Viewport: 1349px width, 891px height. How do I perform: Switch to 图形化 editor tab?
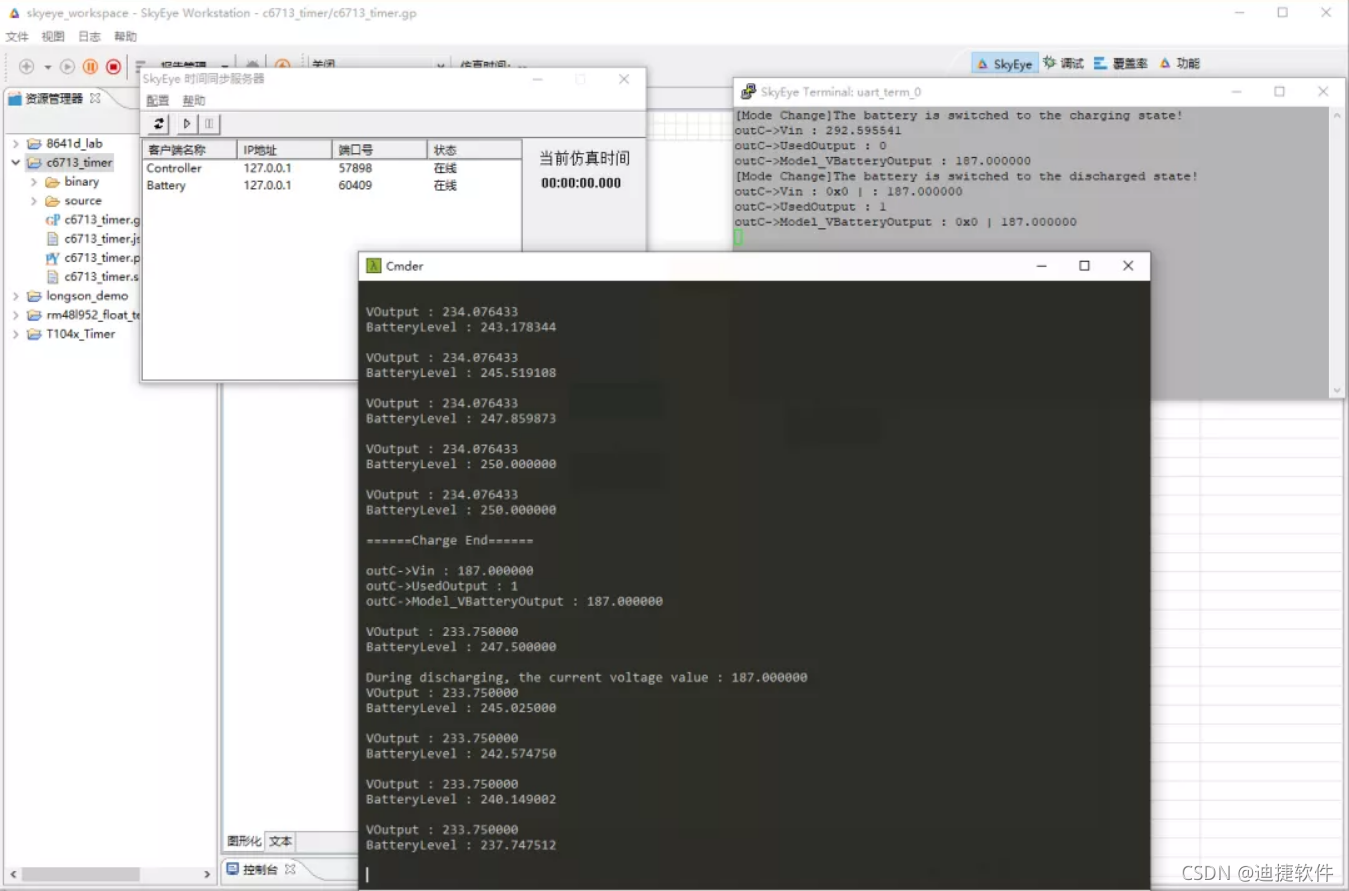click(x=244, y=842)
